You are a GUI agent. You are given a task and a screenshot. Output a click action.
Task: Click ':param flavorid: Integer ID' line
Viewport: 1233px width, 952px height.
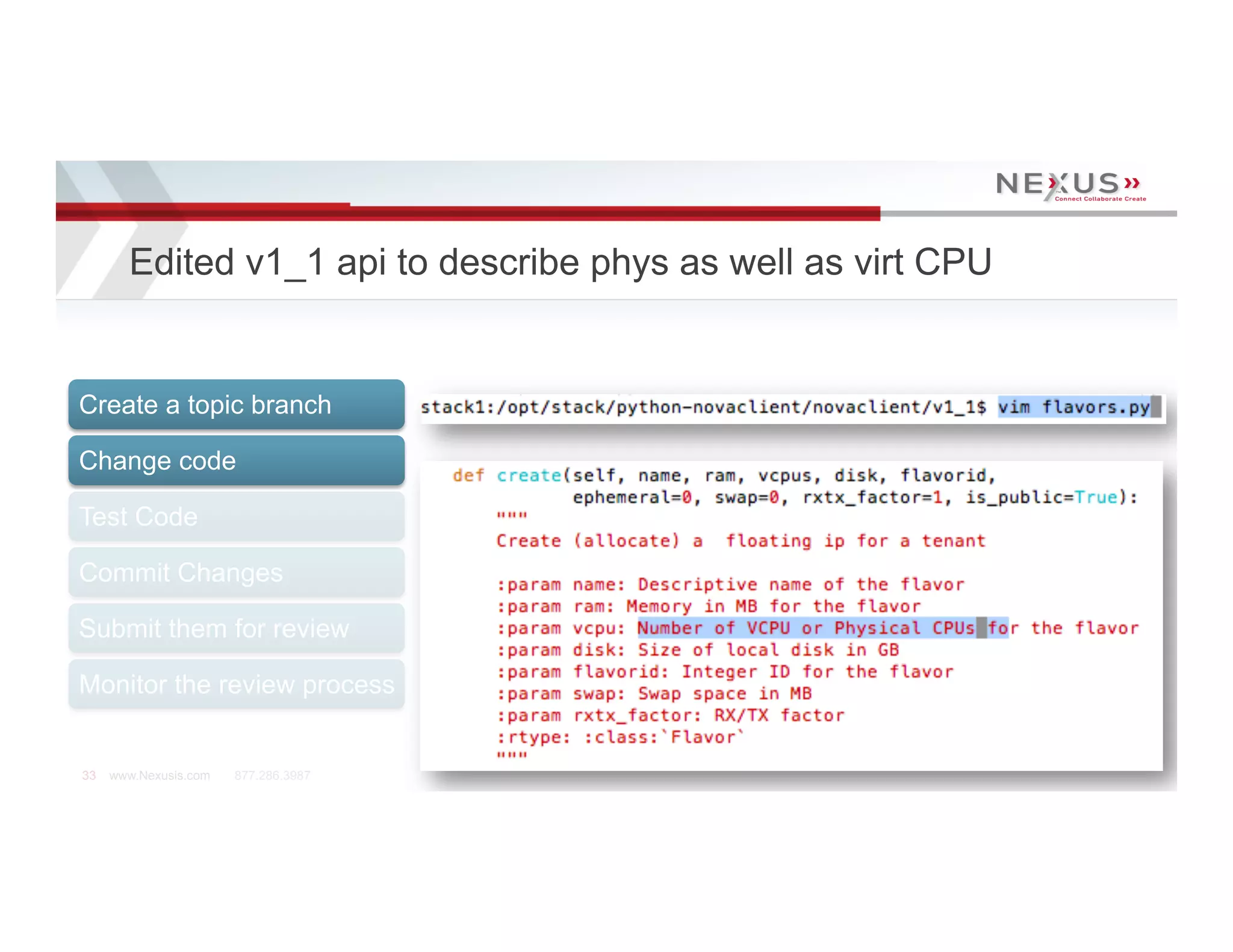click(725, 672)
